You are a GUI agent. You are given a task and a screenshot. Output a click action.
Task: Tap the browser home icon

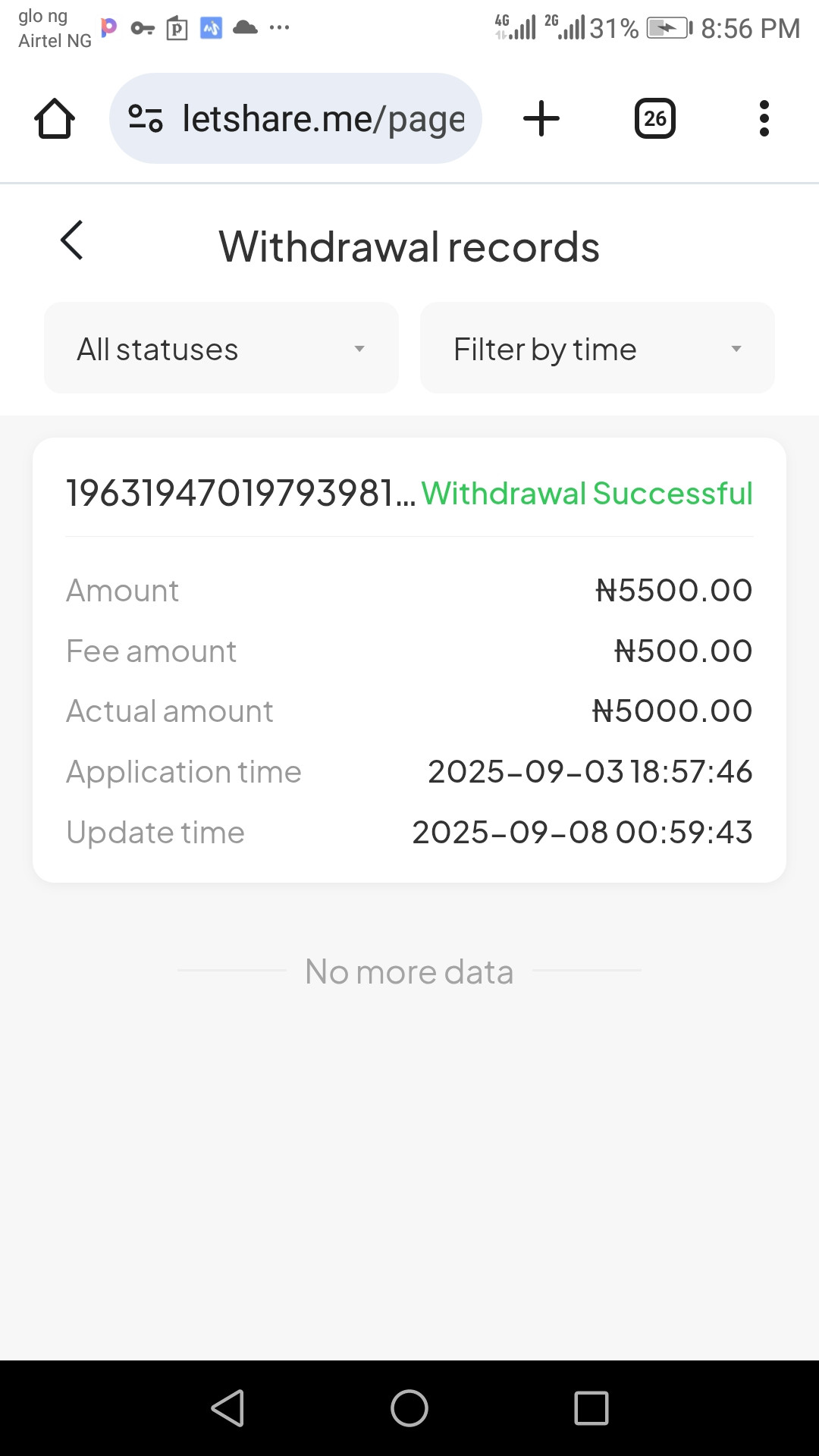click(x=55, y=119)
